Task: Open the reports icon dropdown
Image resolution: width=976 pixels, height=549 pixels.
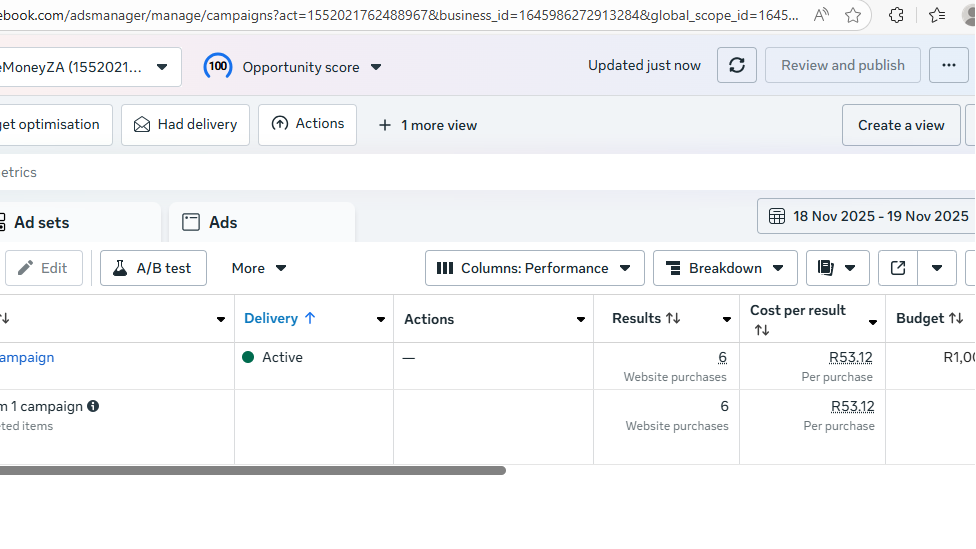Action: pyautogui.click(x=838, y=268)
